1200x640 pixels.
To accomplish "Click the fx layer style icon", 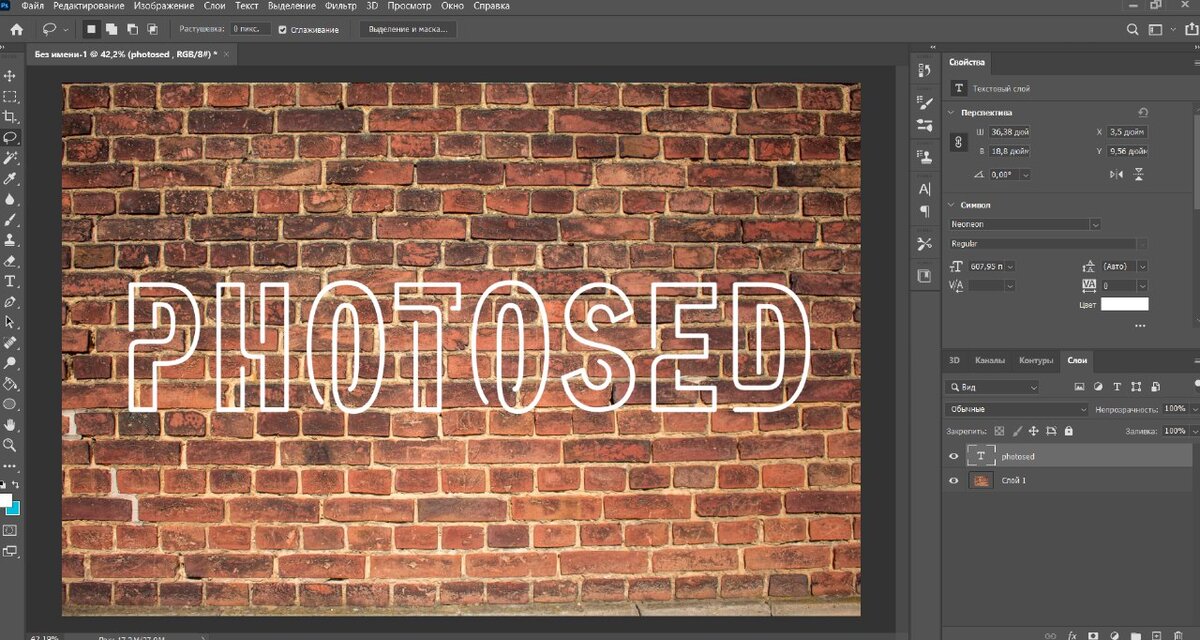I will pyautogui.click(x=1072, y=634).
